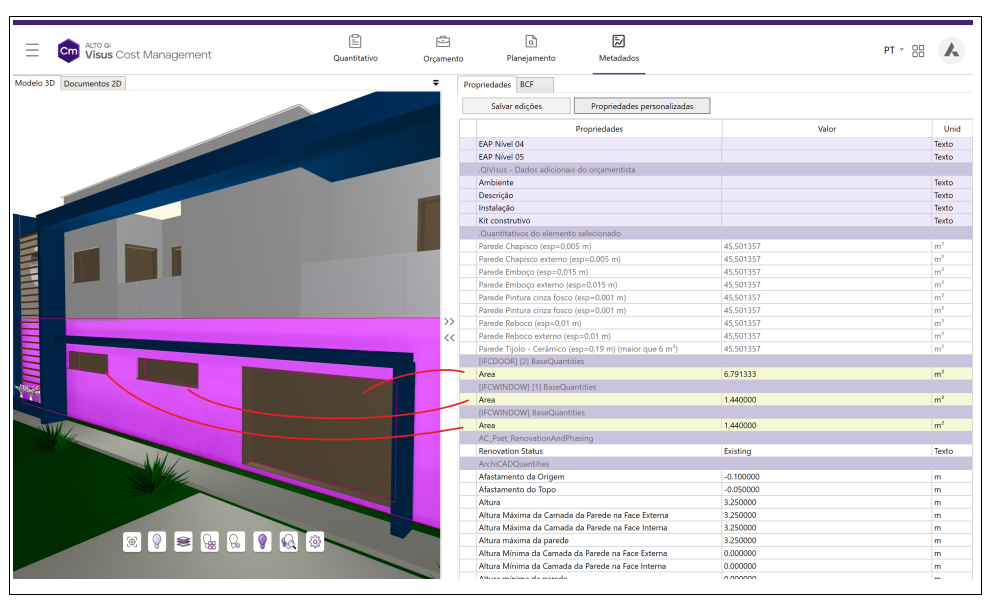Click the lightbulb with magnifier icon

tap(289, 541)
